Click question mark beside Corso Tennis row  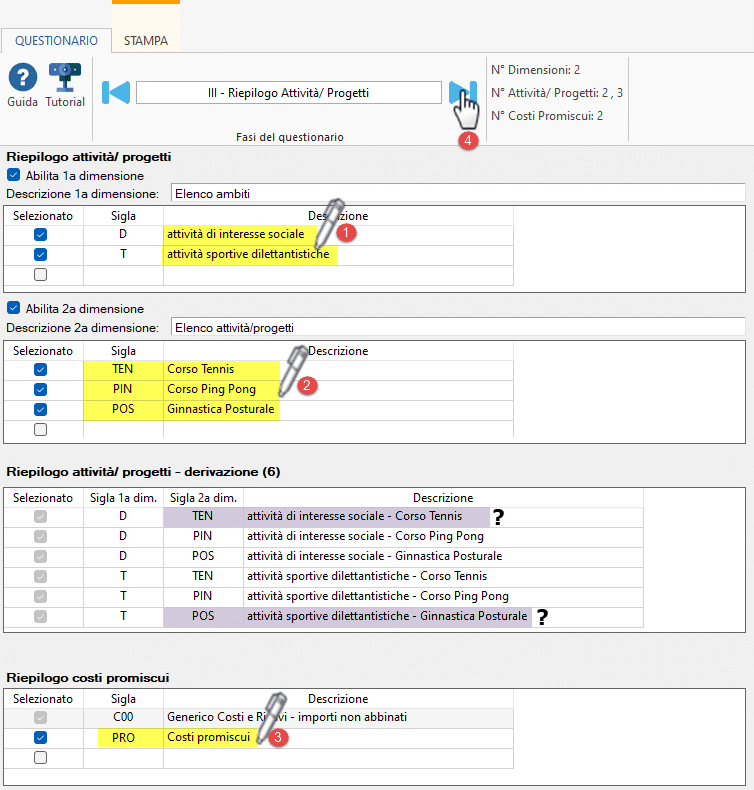[x=498, y=517]
